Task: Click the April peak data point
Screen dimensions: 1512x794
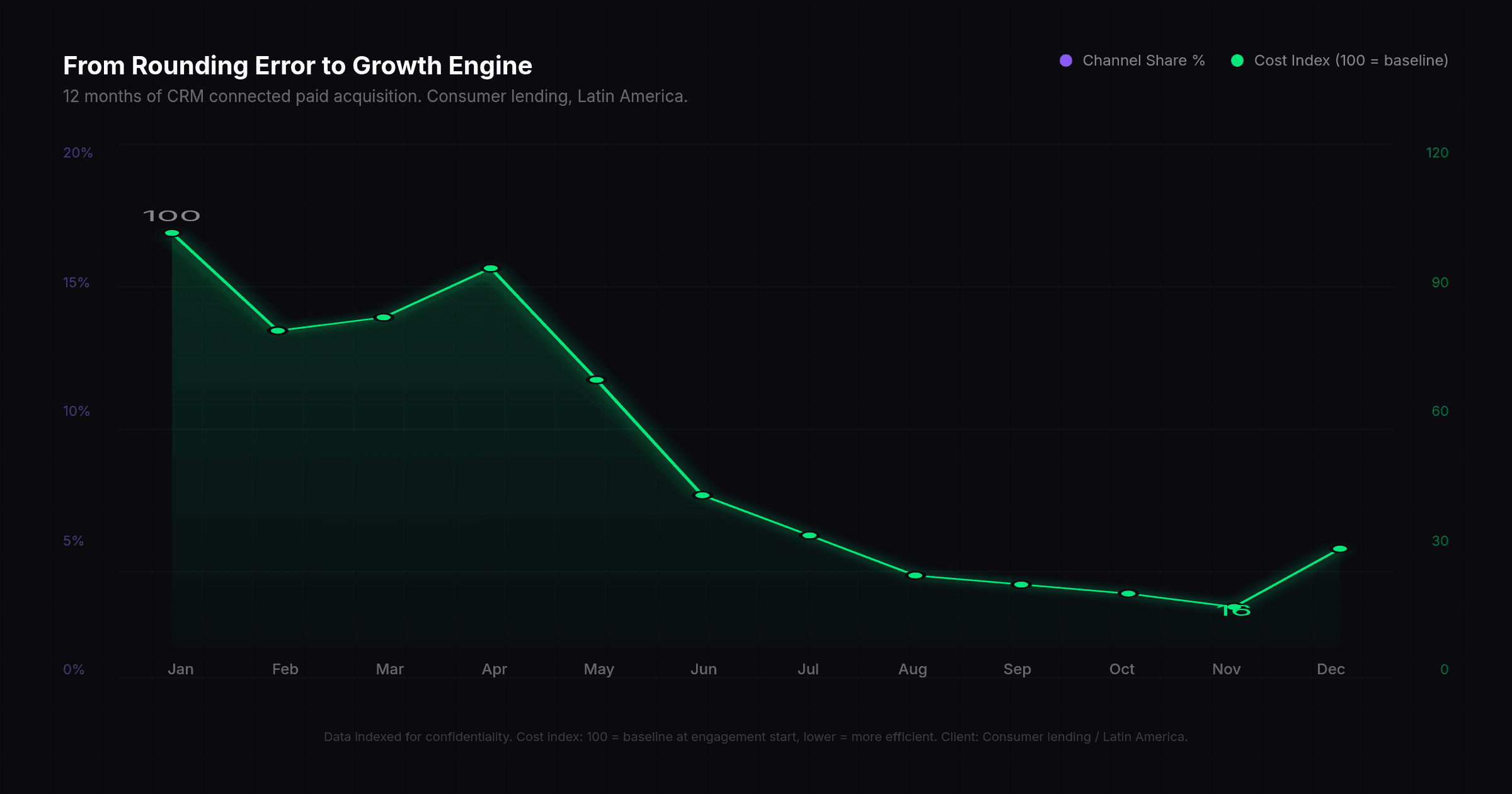Action: tap(491, 268)
